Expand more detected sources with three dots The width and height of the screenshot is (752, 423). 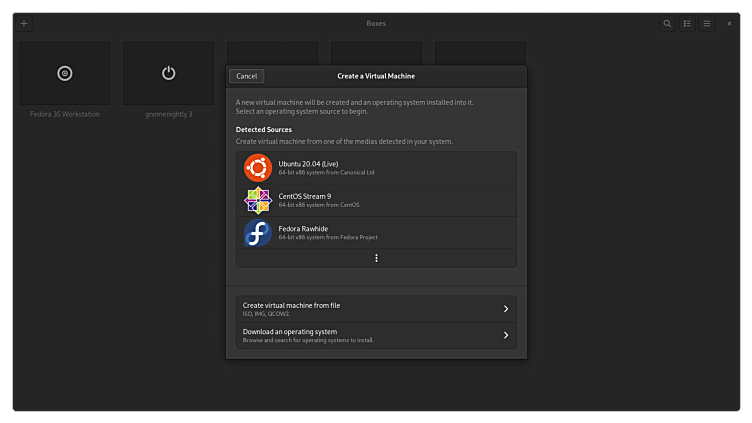[x=376, y=258]
